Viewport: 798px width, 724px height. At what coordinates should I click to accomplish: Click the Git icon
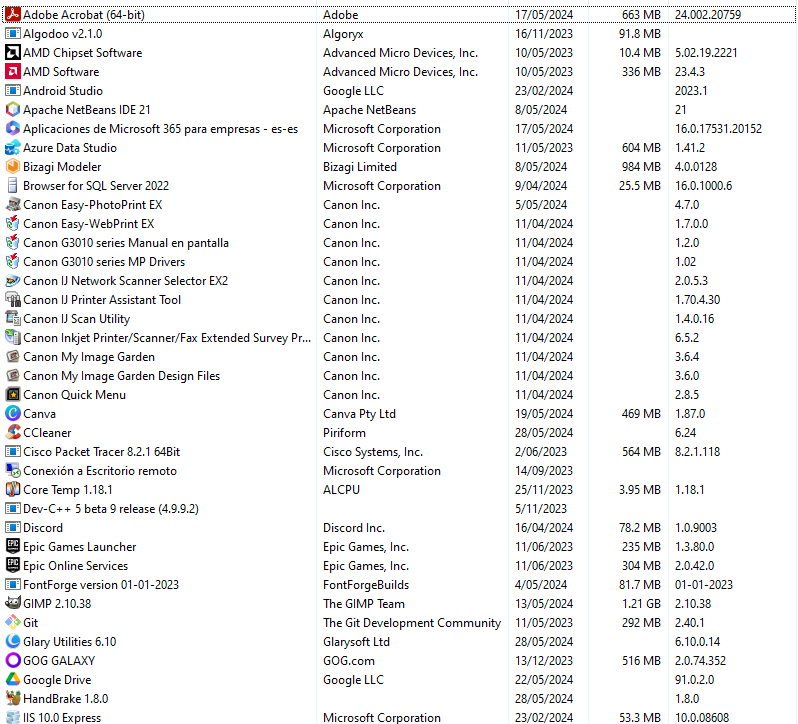tap(13, 622)
